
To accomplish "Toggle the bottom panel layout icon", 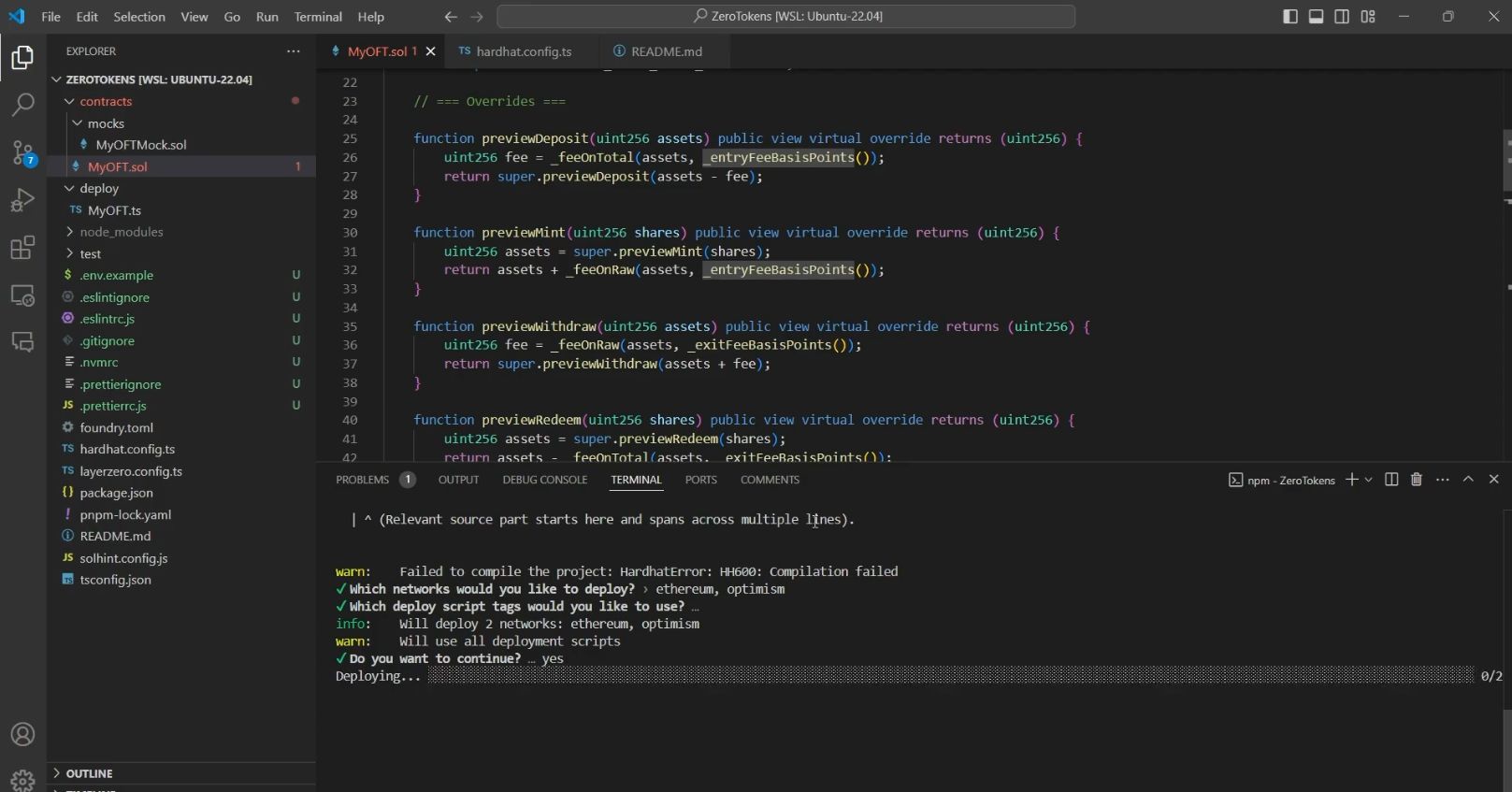I will 1316,17.
